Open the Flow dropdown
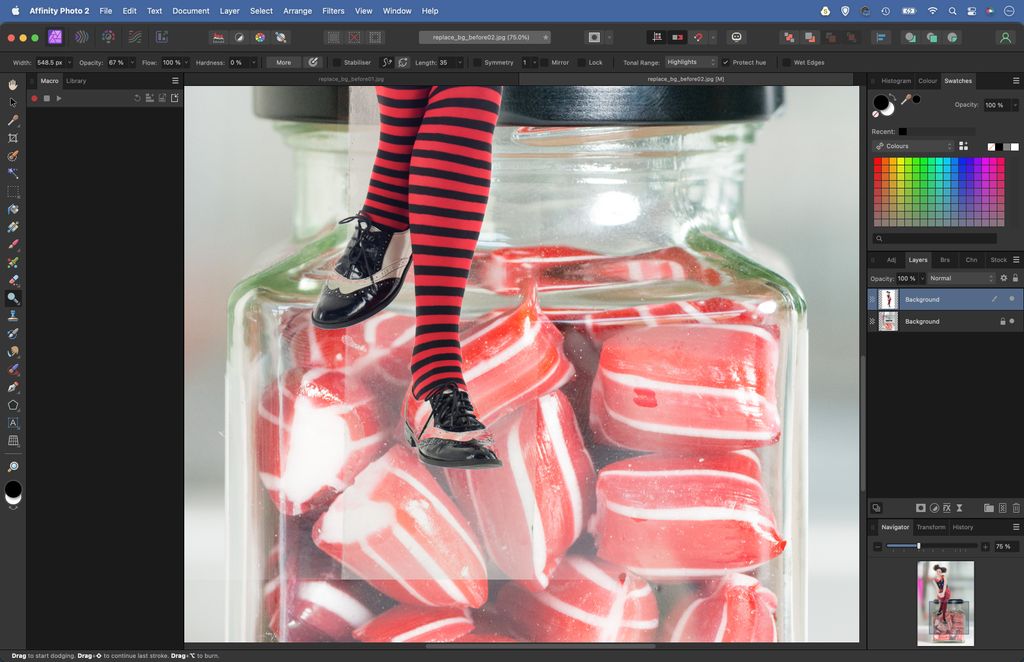Screen dimensions: 1024x662 (x=186, y=63)
